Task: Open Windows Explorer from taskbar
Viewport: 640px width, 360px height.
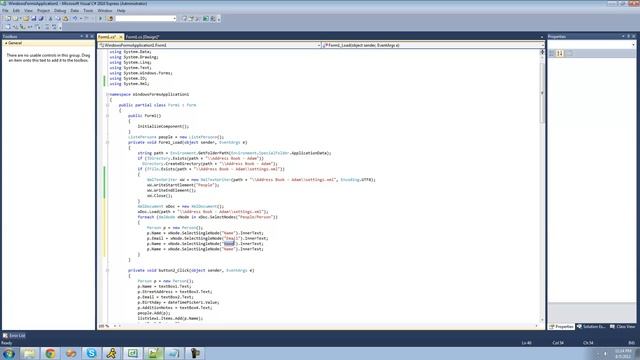Action: click(29, 353)
